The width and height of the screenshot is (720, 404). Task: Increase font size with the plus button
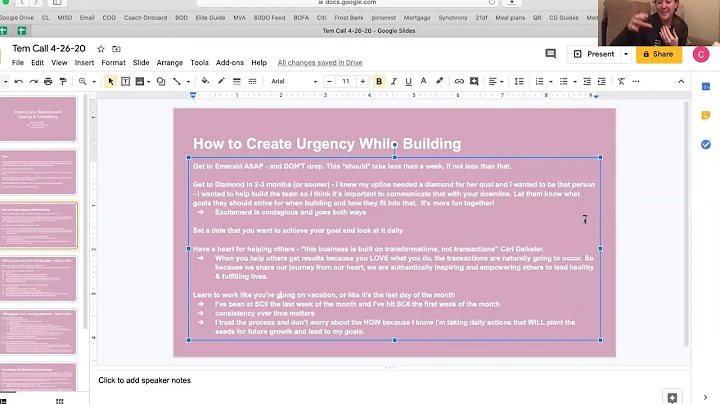pos(363,81)
